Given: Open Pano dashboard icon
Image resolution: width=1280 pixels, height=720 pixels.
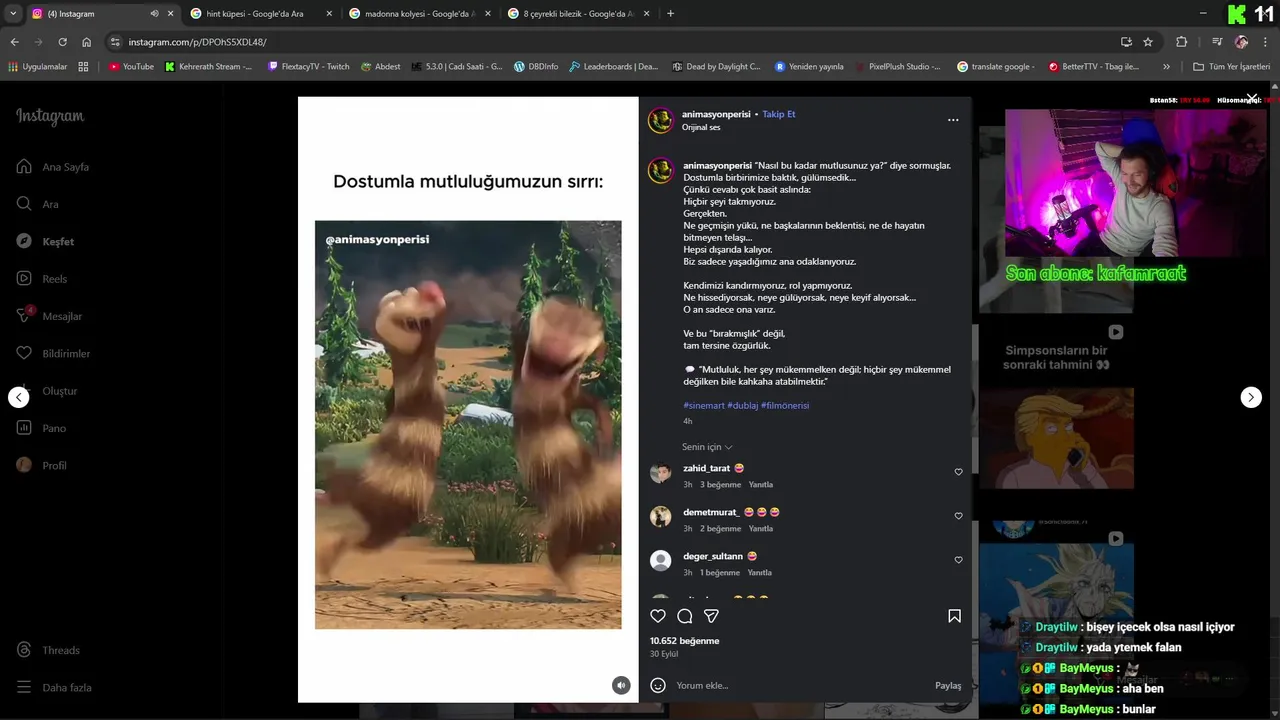Looking at the screenshot, I should tap(24, 428).
